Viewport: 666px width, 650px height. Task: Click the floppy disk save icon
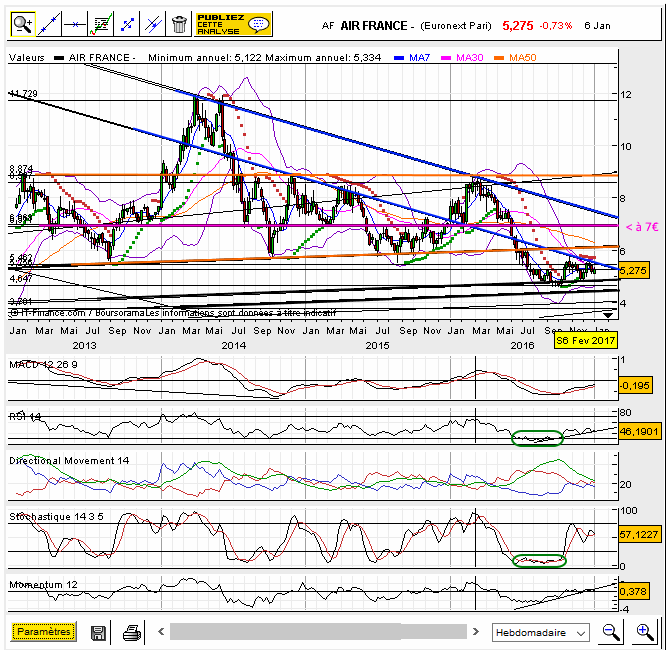(x=98, y=633)
